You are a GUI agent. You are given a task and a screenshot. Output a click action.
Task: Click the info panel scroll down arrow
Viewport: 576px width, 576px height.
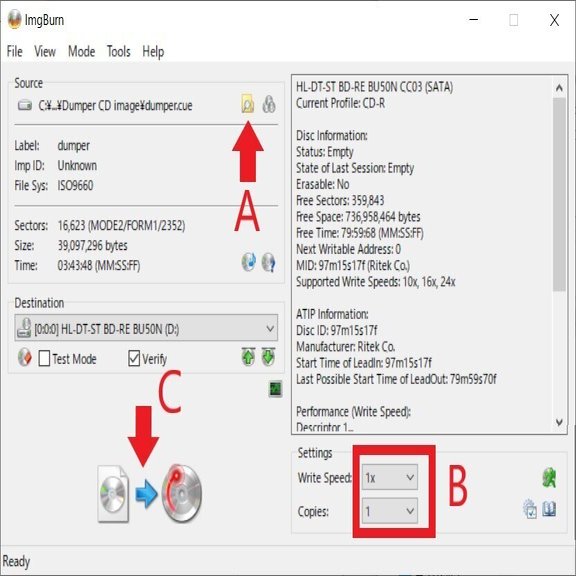[x=559, y=422]
